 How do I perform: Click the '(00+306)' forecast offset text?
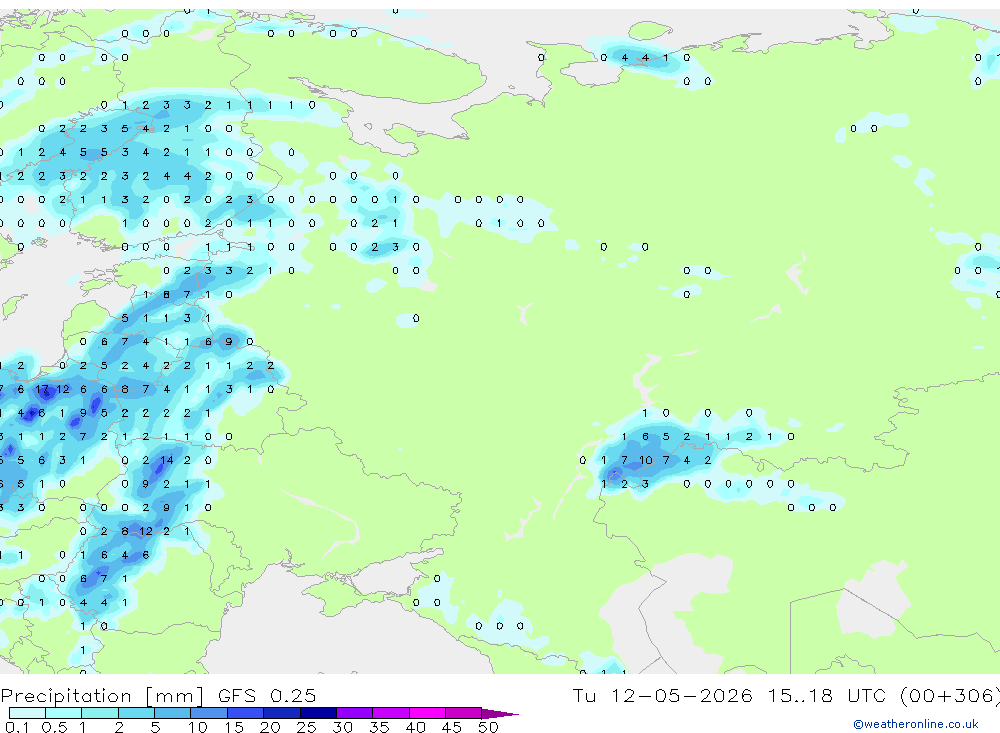[x=950, y=695]
